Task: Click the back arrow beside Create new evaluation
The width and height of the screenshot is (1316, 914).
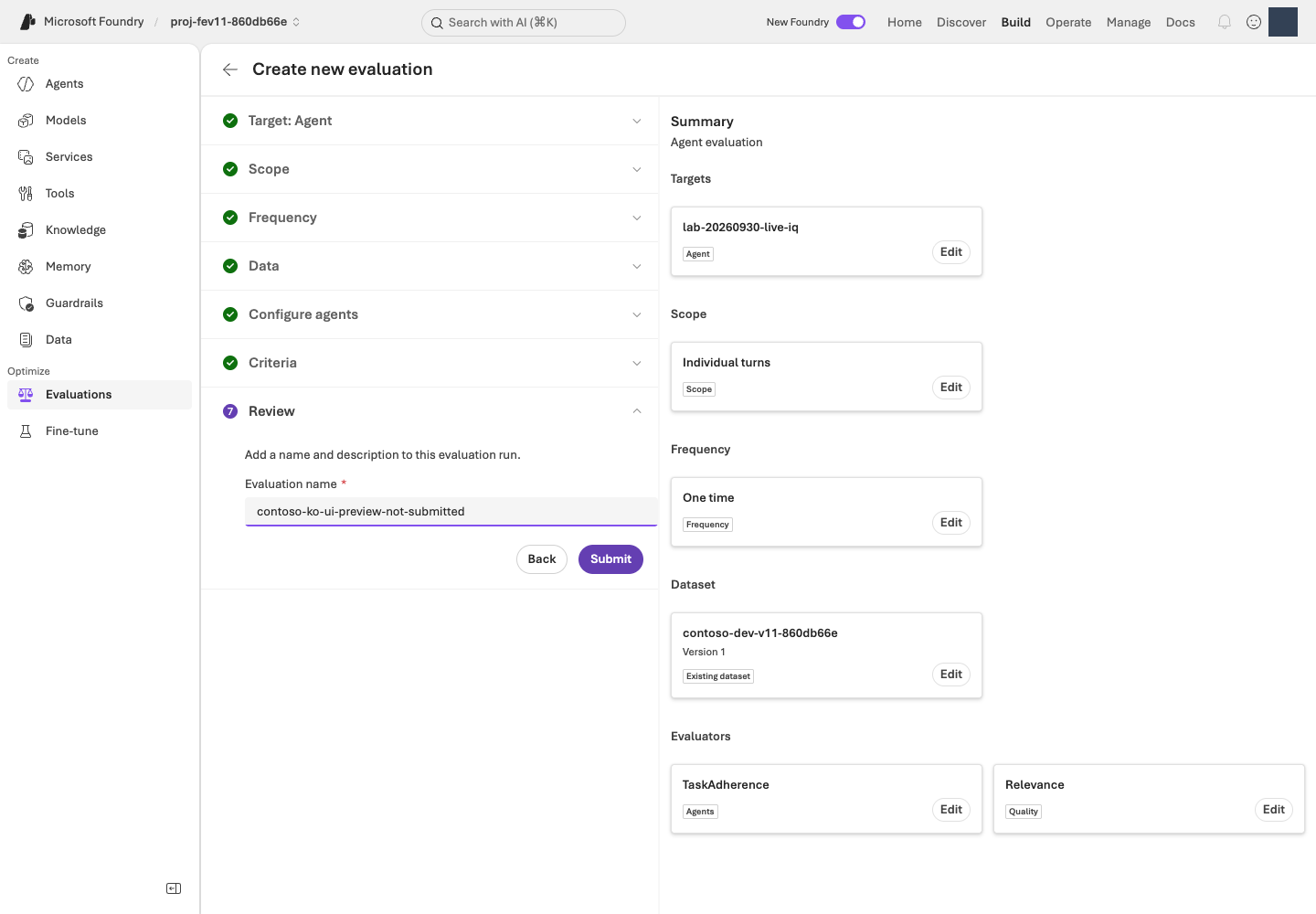Action: click(230, 69)
